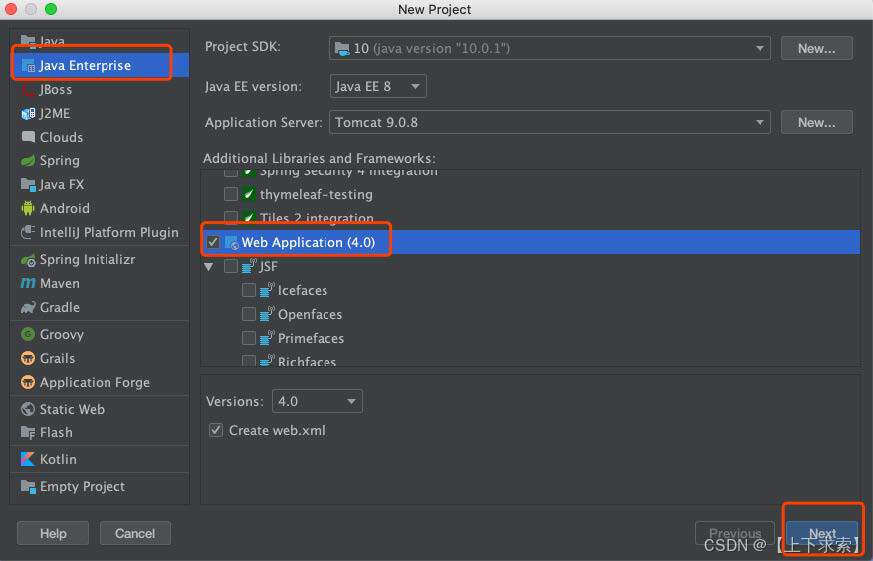Toggle the Create web.xml checkbox
The height and width of the screenshot is (561, 873).
click(x=216, y=430)
